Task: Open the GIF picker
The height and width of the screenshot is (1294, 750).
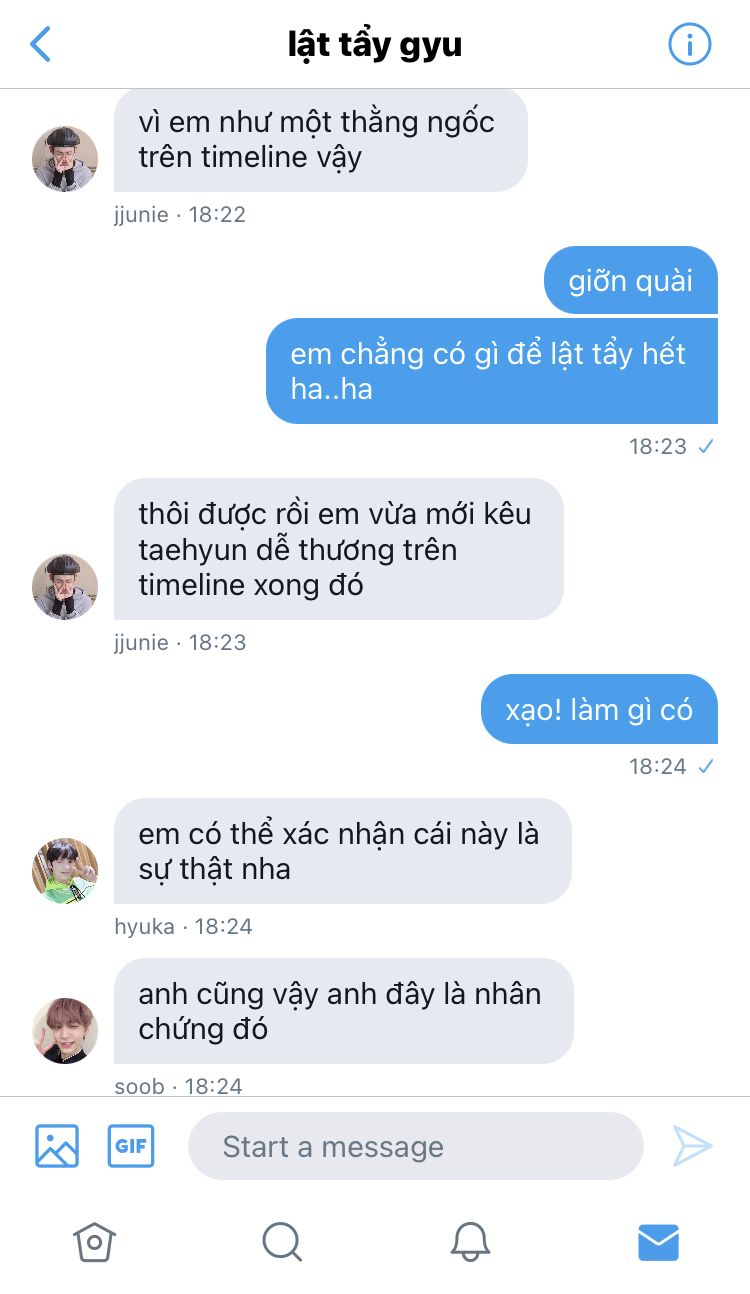Action: point(131,1146)
